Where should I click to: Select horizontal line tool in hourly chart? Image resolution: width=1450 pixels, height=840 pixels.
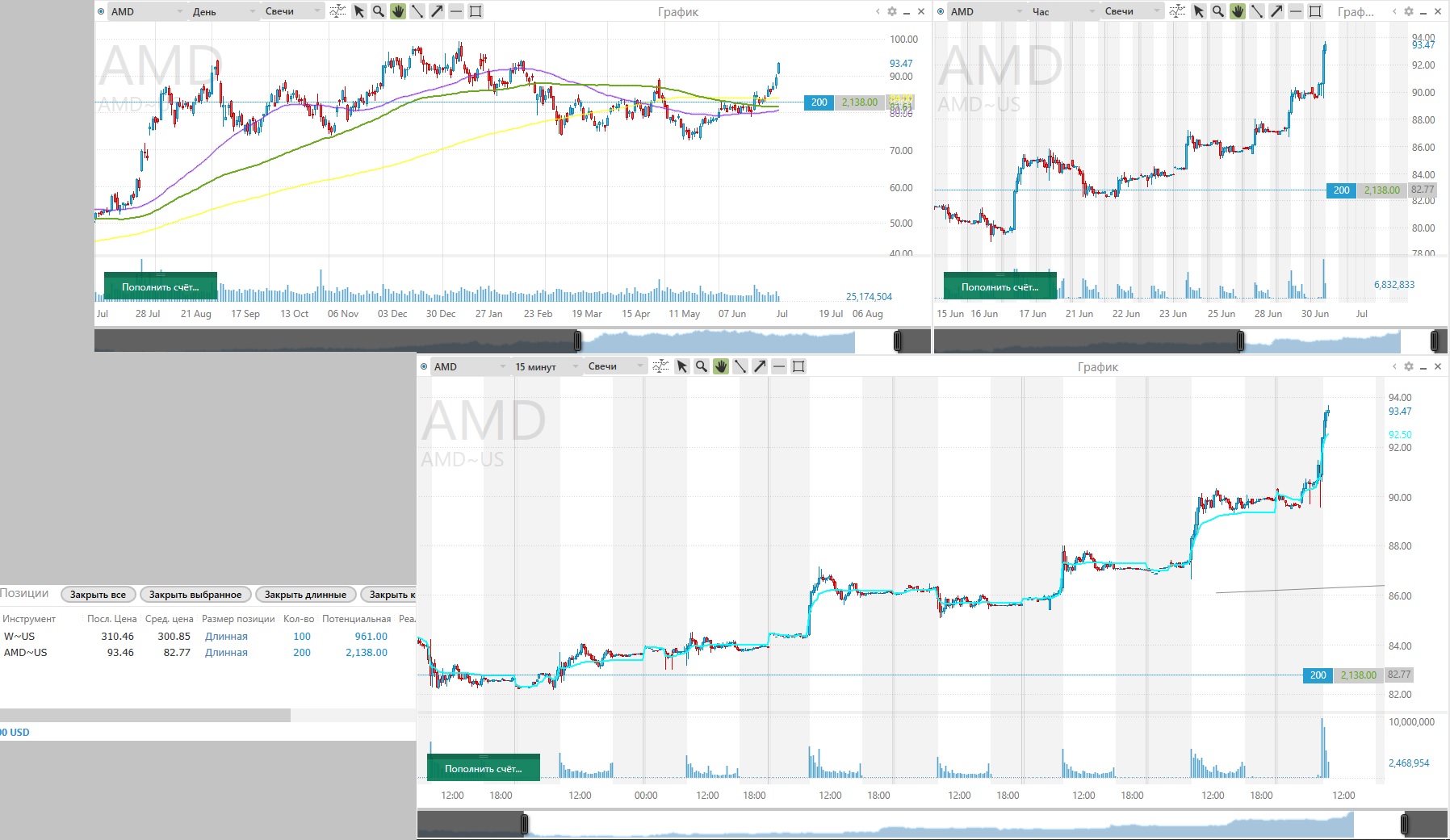coord(1296,11)
